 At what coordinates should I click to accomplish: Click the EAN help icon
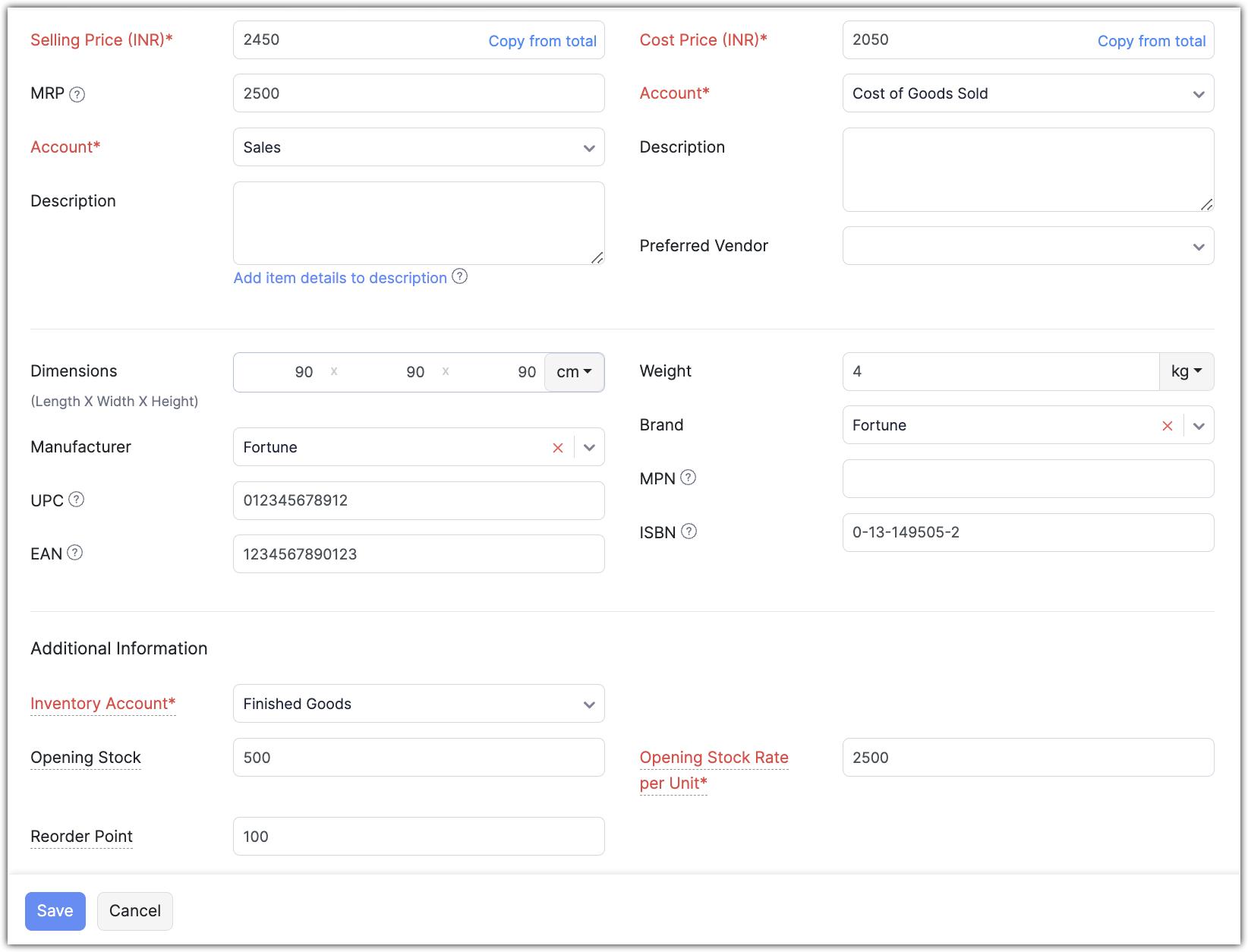74,553
